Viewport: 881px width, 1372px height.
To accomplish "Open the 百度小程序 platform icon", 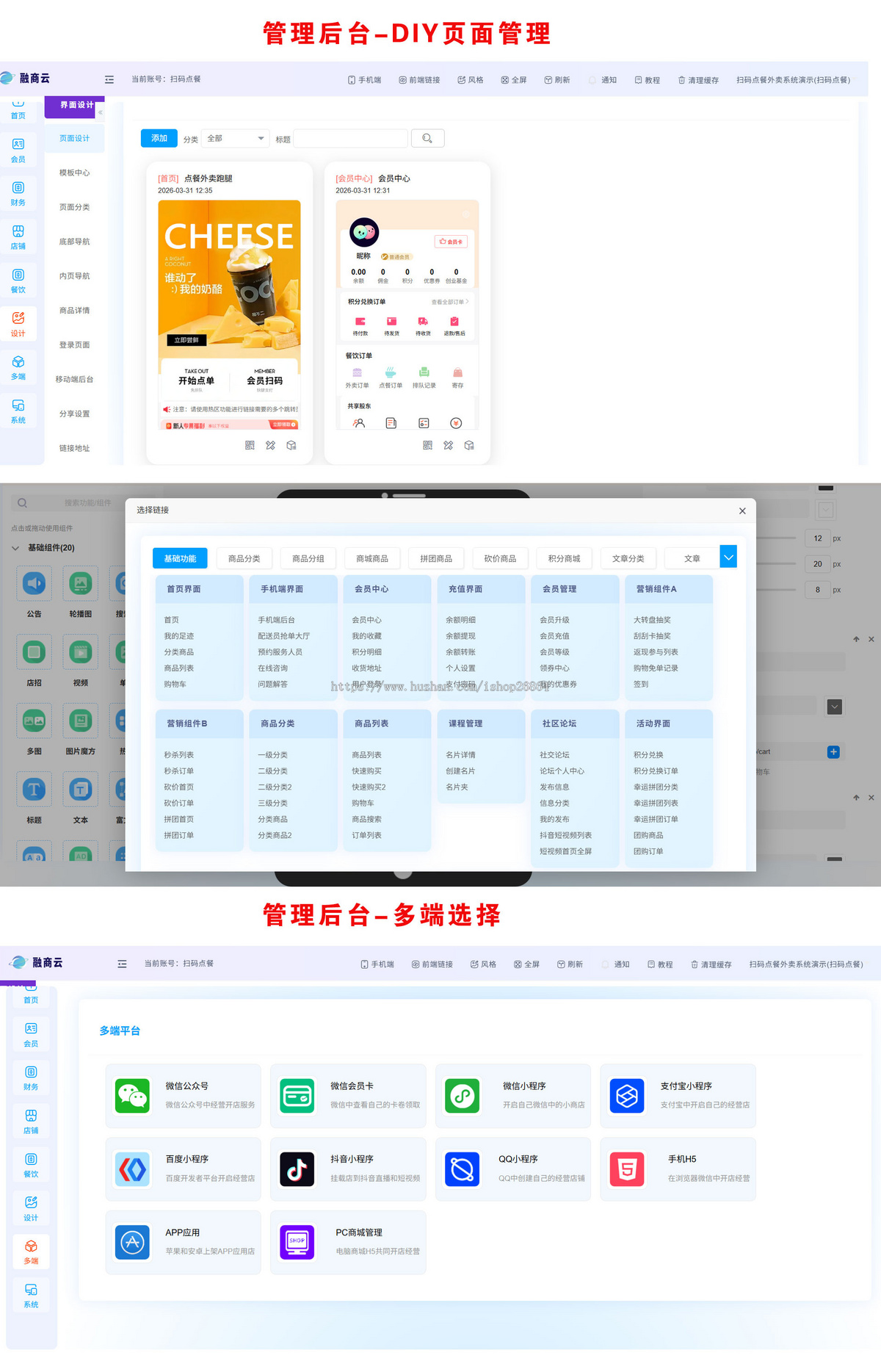I will (133, 1169).
